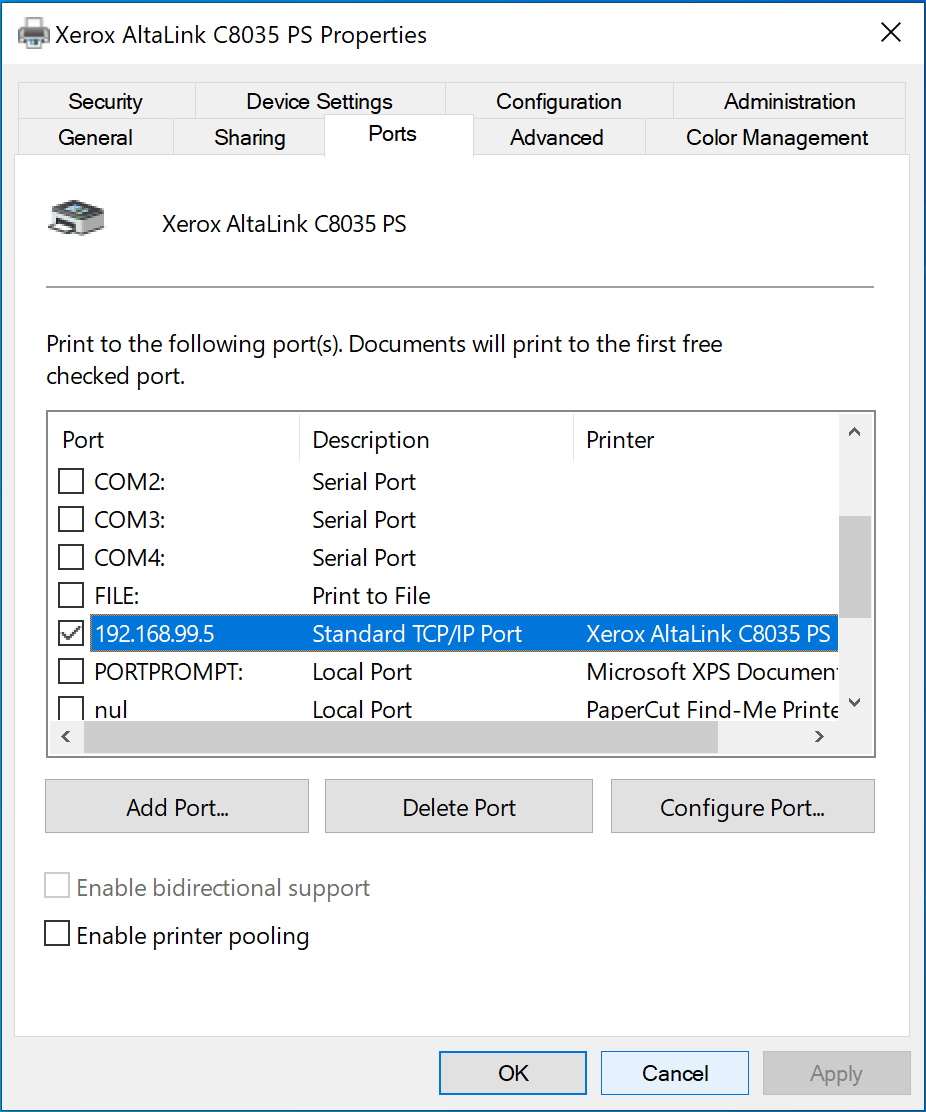
Task: Click the down arrow on the port list scrollbar
Action: coord(854,702)
